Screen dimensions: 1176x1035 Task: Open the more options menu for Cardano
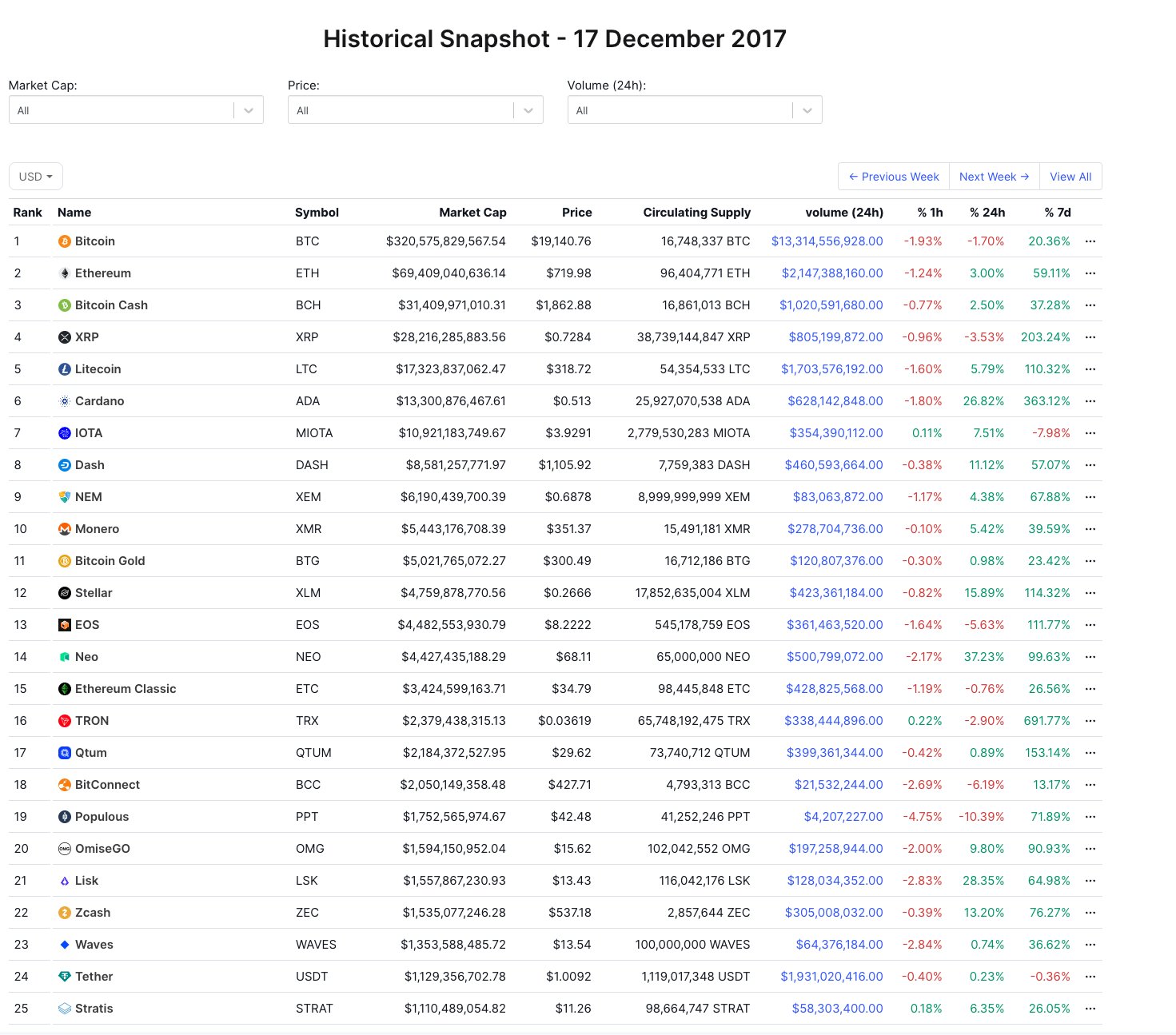point(1090,401)
